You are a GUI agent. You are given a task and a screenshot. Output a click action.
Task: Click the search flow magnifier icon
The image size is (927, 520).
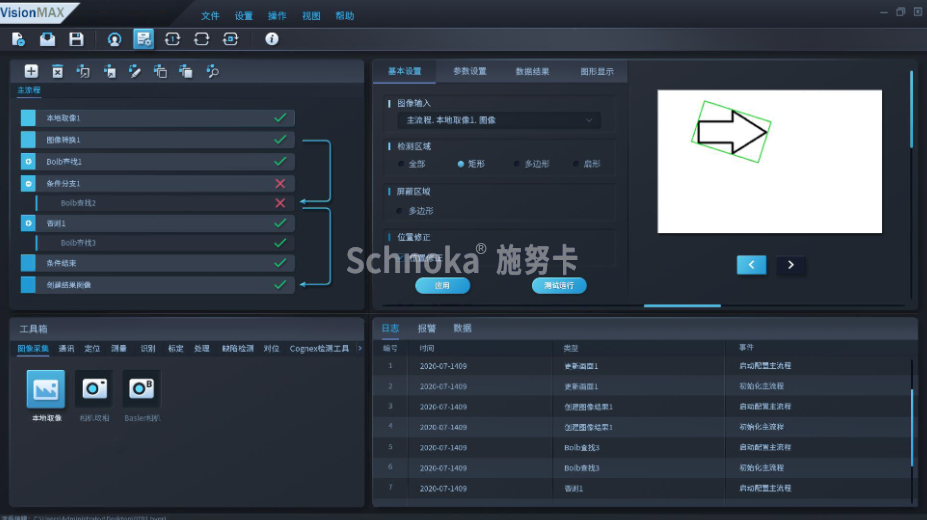point(212,72)
